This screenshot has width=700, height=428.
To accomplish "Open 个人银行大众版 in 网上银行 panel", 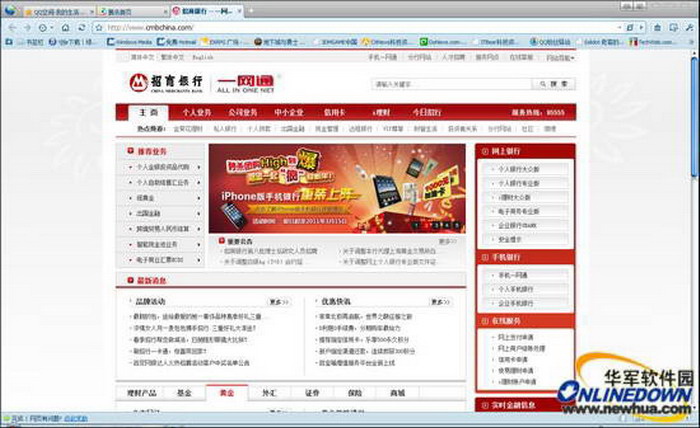I will (519, 169).
